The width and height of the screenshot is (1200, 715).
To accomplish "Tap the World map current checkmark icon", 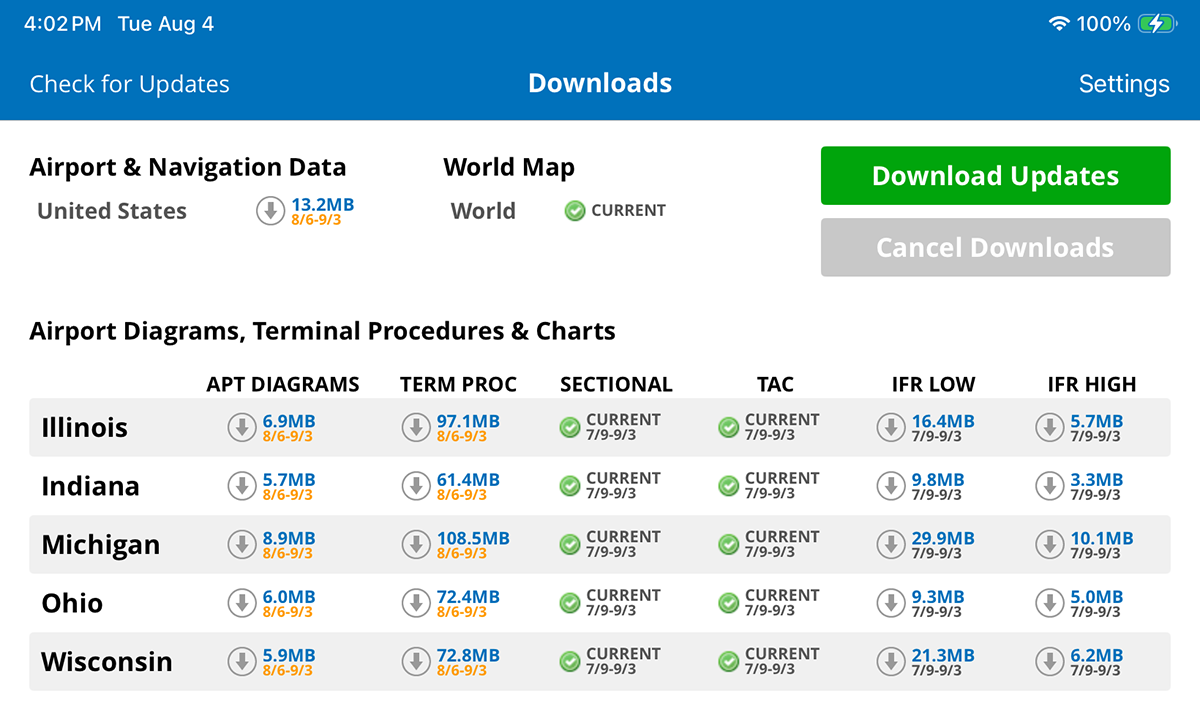I will pos(575,211).
